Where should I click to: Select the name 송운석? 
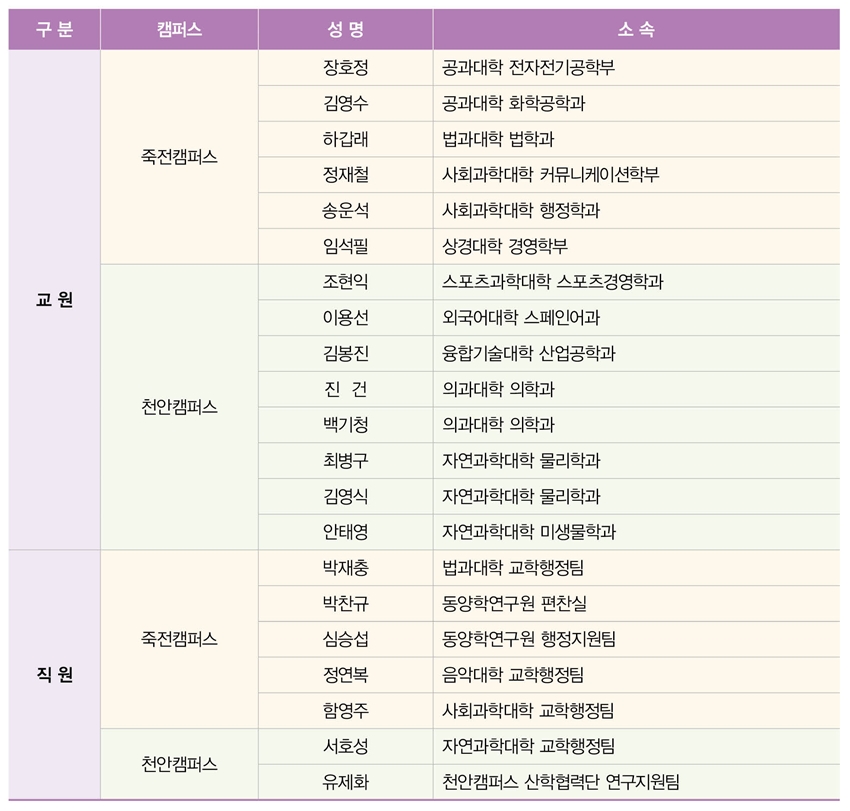click(346, 210)
